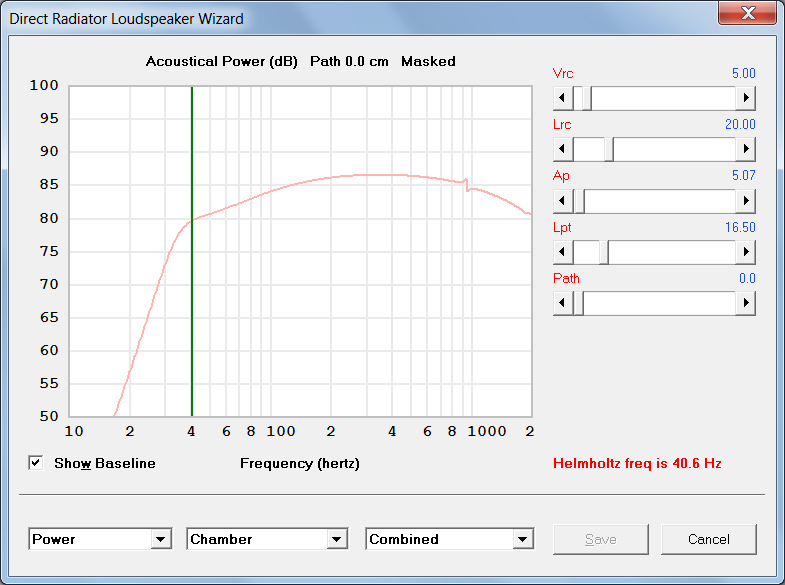Viewport: 785px width, 585px height.
Task: Click the Path slider left arrow
Action: pos(563,303)
